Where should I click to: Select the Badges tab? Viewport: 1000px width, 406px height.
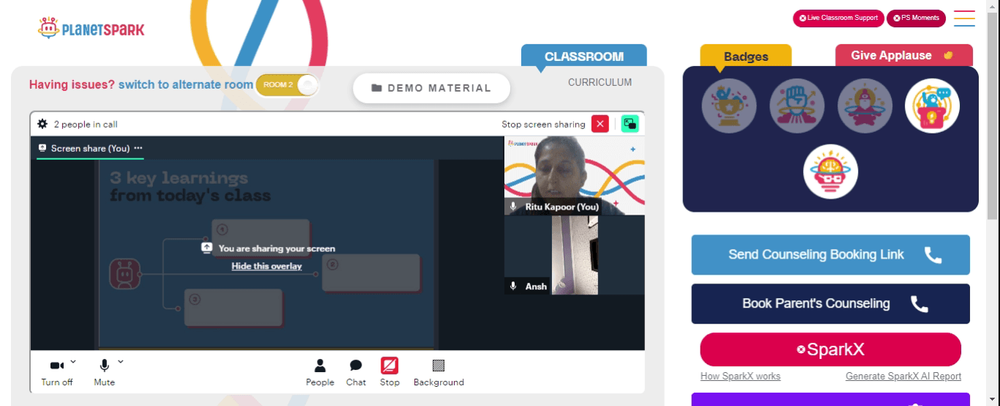(746, 56)
